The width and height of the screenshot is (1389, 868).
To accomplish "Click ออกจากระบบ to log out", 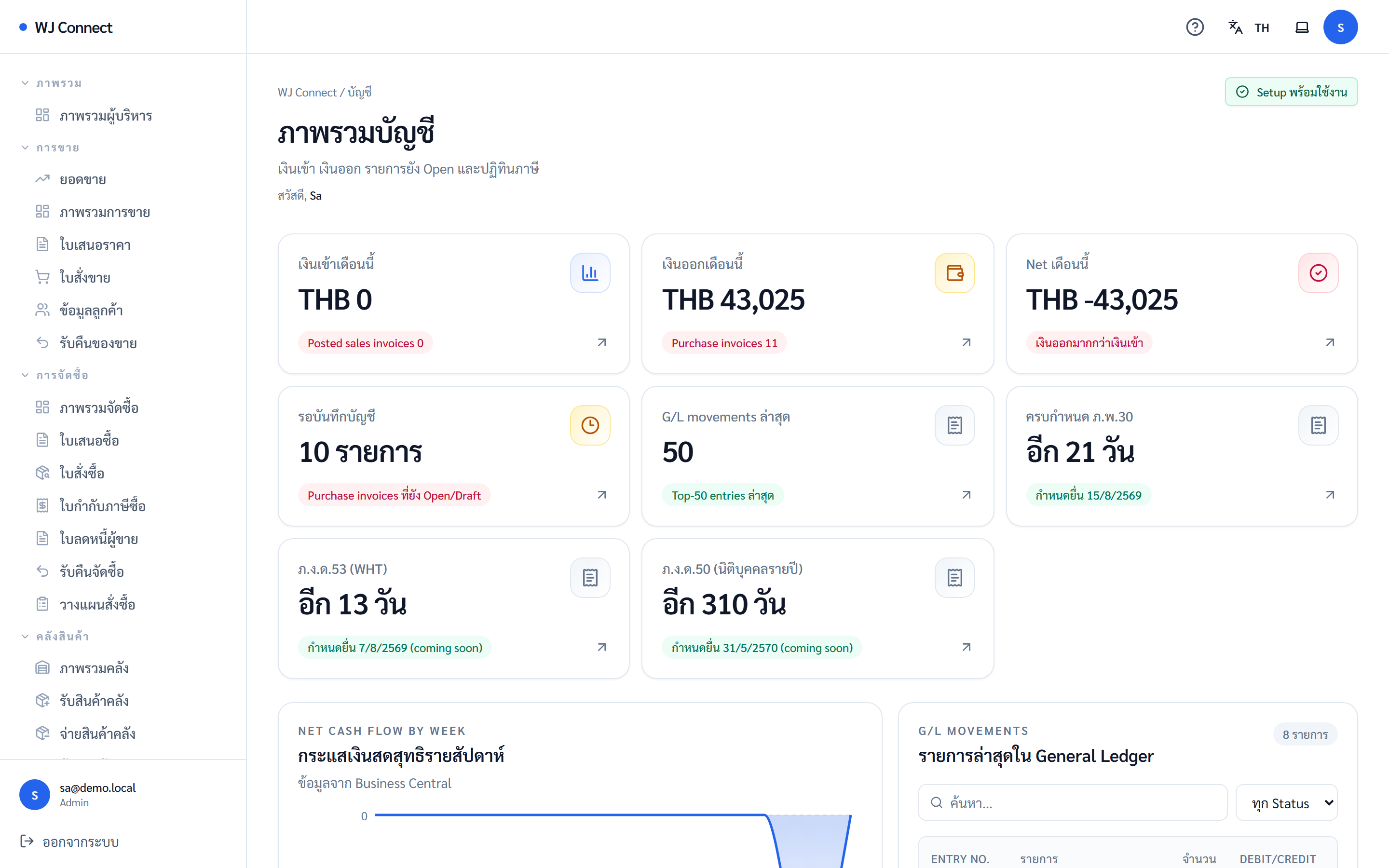I will pyautogui.click(x=69, y=841).
